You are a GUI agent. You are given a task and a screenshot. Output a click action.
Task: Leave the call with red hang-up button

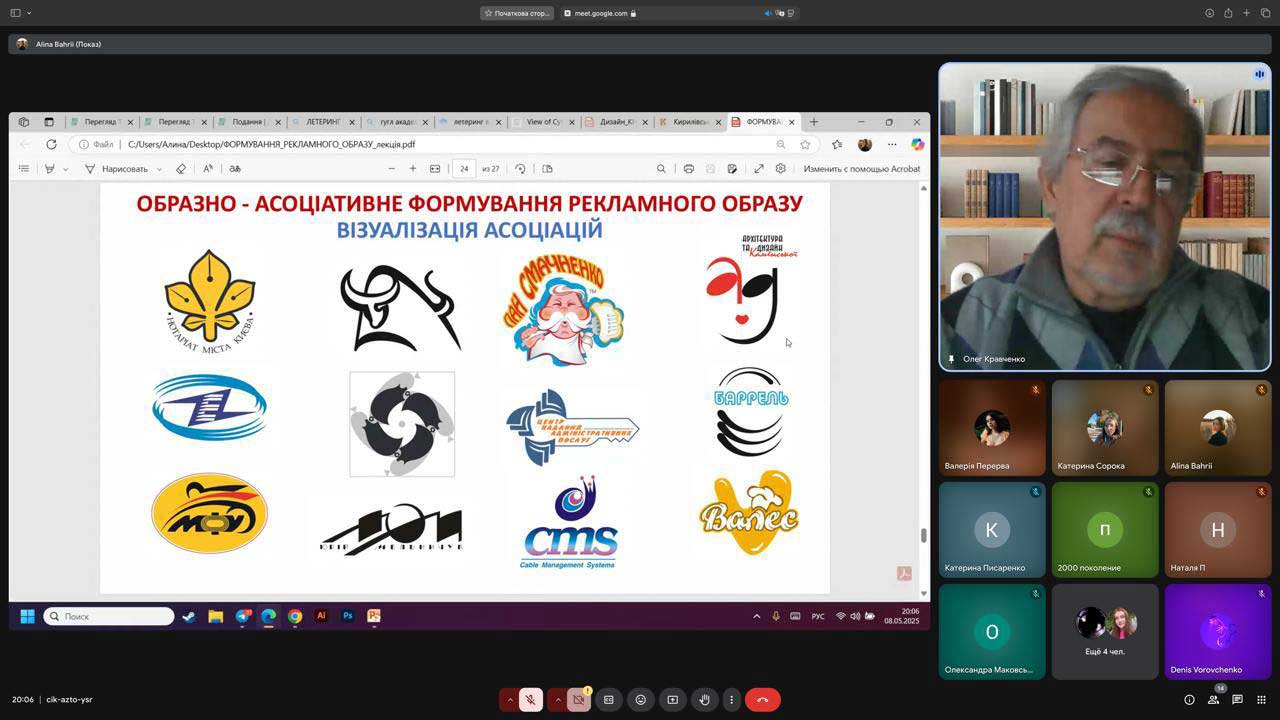coord(763,700)
